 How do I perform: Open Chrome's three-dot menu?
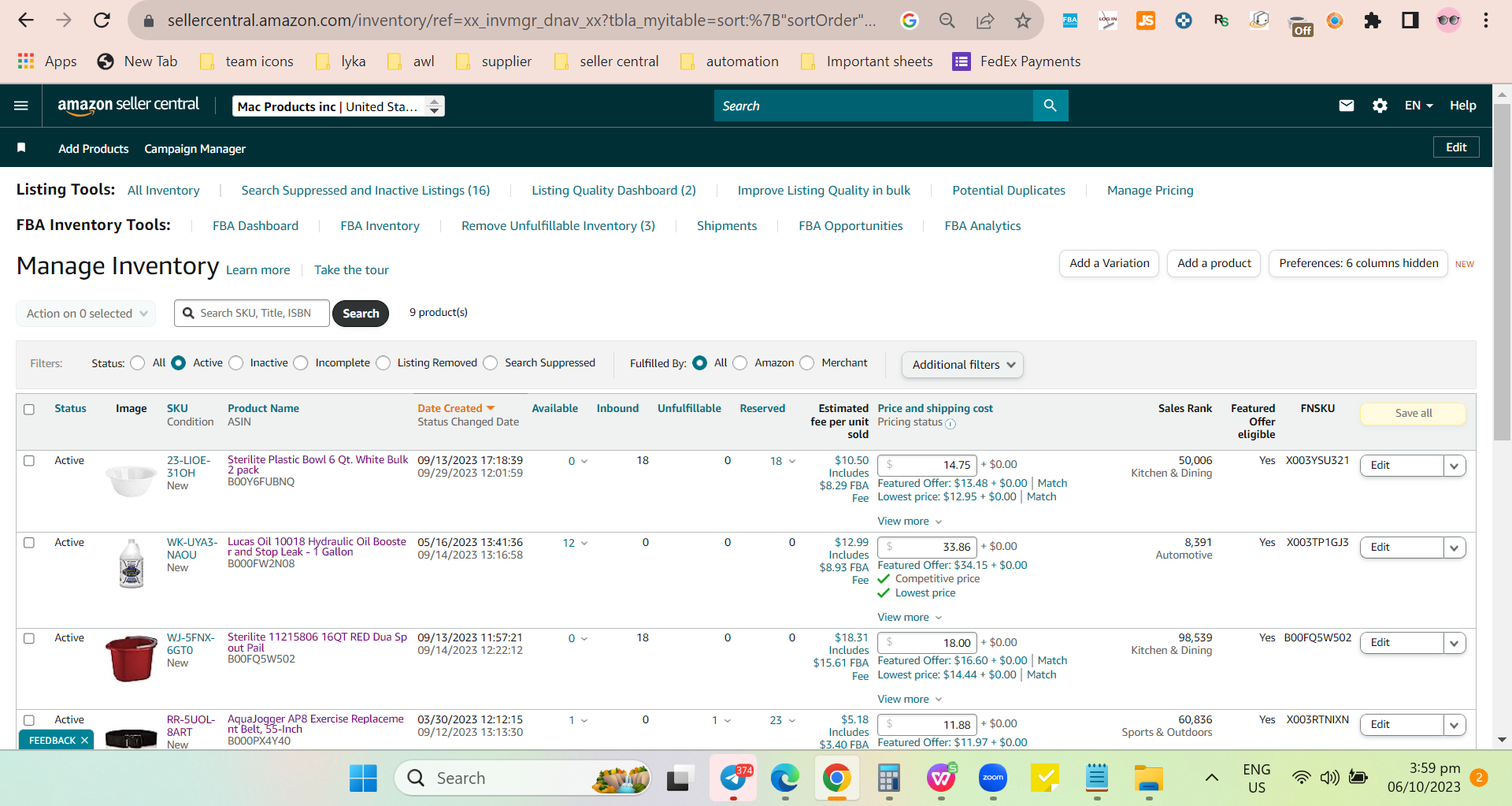pyautogui.click(x=1486, y=20)
